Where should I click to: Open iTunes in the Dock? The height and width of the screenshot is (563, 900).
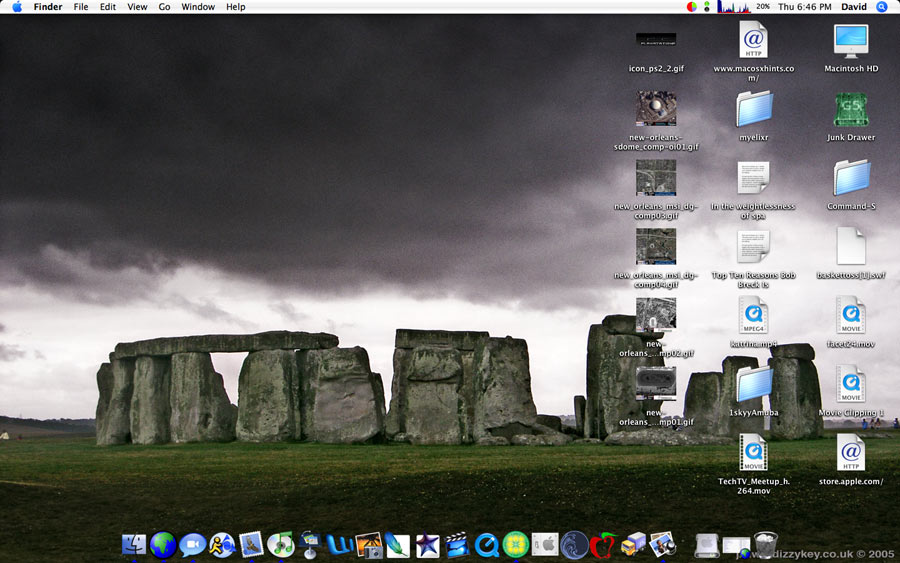pos(280,544)
